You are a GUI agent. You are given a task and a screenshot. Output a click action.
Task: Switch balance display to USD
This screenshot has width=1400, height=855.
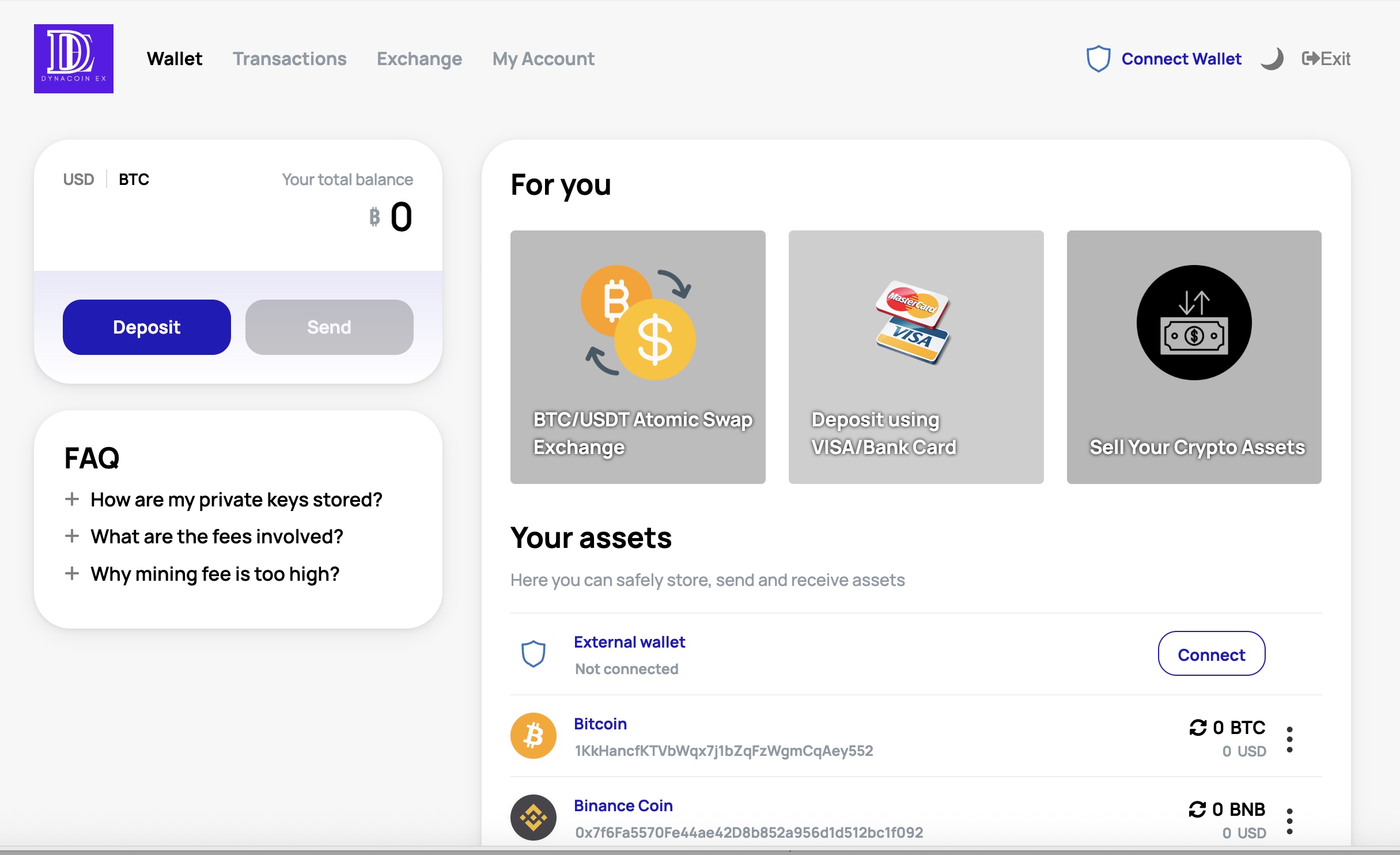point(78,180)
